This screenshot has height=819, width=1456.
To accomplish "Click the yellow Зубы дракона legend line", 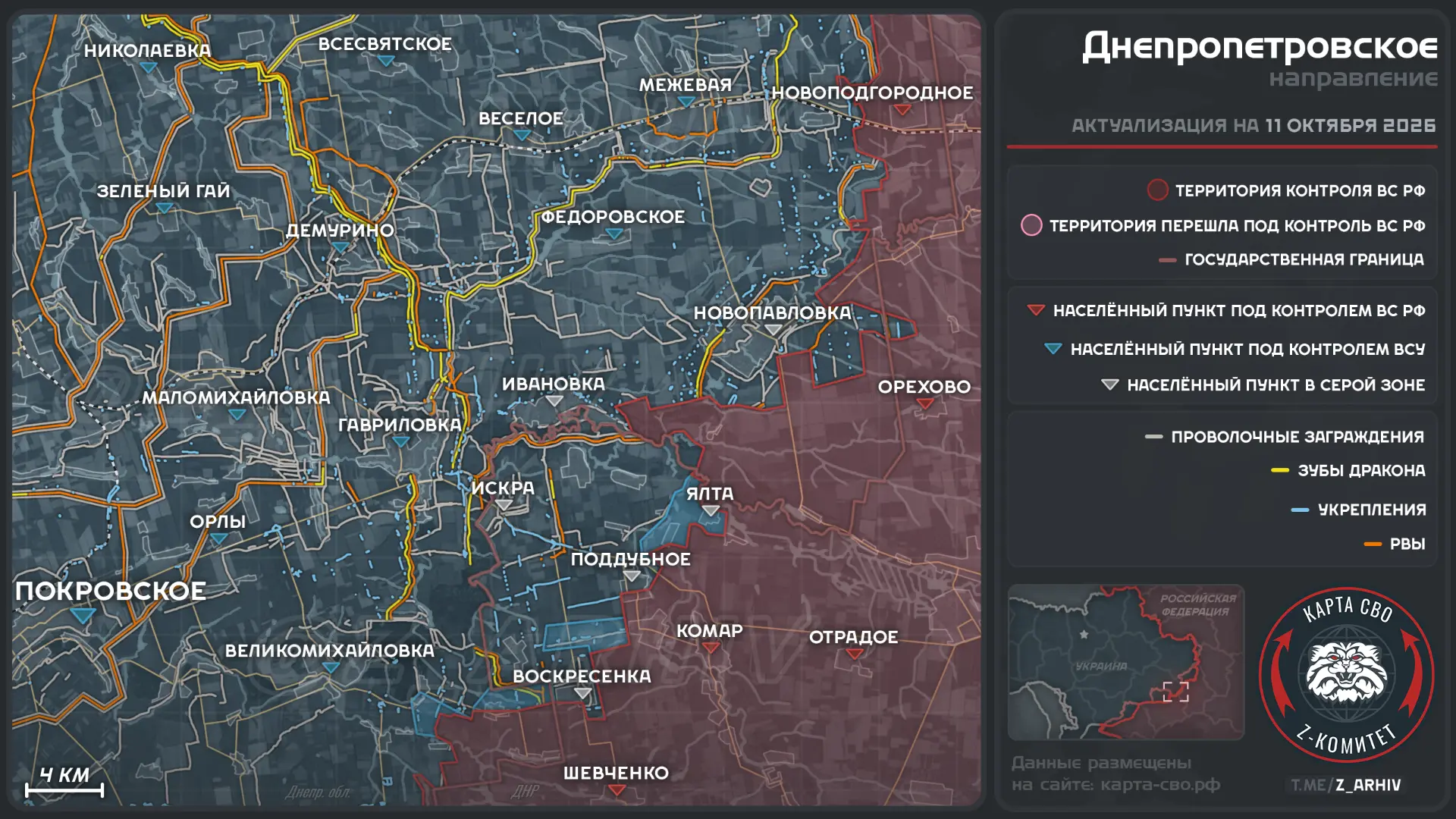I will (x=1280, y=471).
